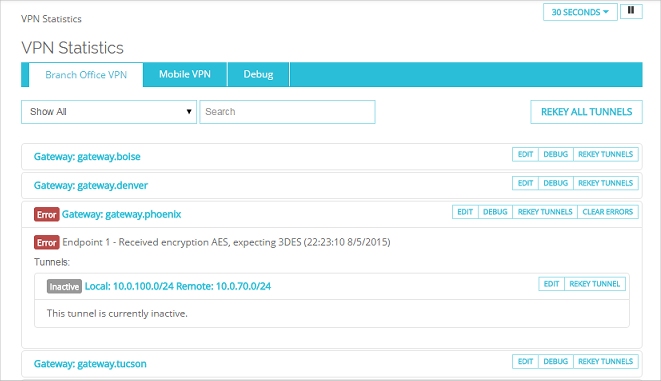Viewport: 661px width, 381px height.
Task: Edit the gateway.tucson gateway
Action: pos(525,361)
